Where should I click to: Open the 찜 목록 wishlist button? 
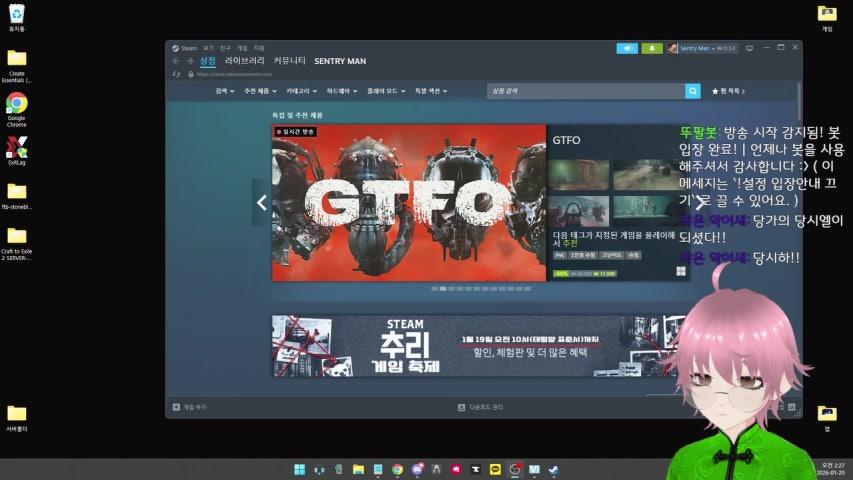click(x=728, y=91)
